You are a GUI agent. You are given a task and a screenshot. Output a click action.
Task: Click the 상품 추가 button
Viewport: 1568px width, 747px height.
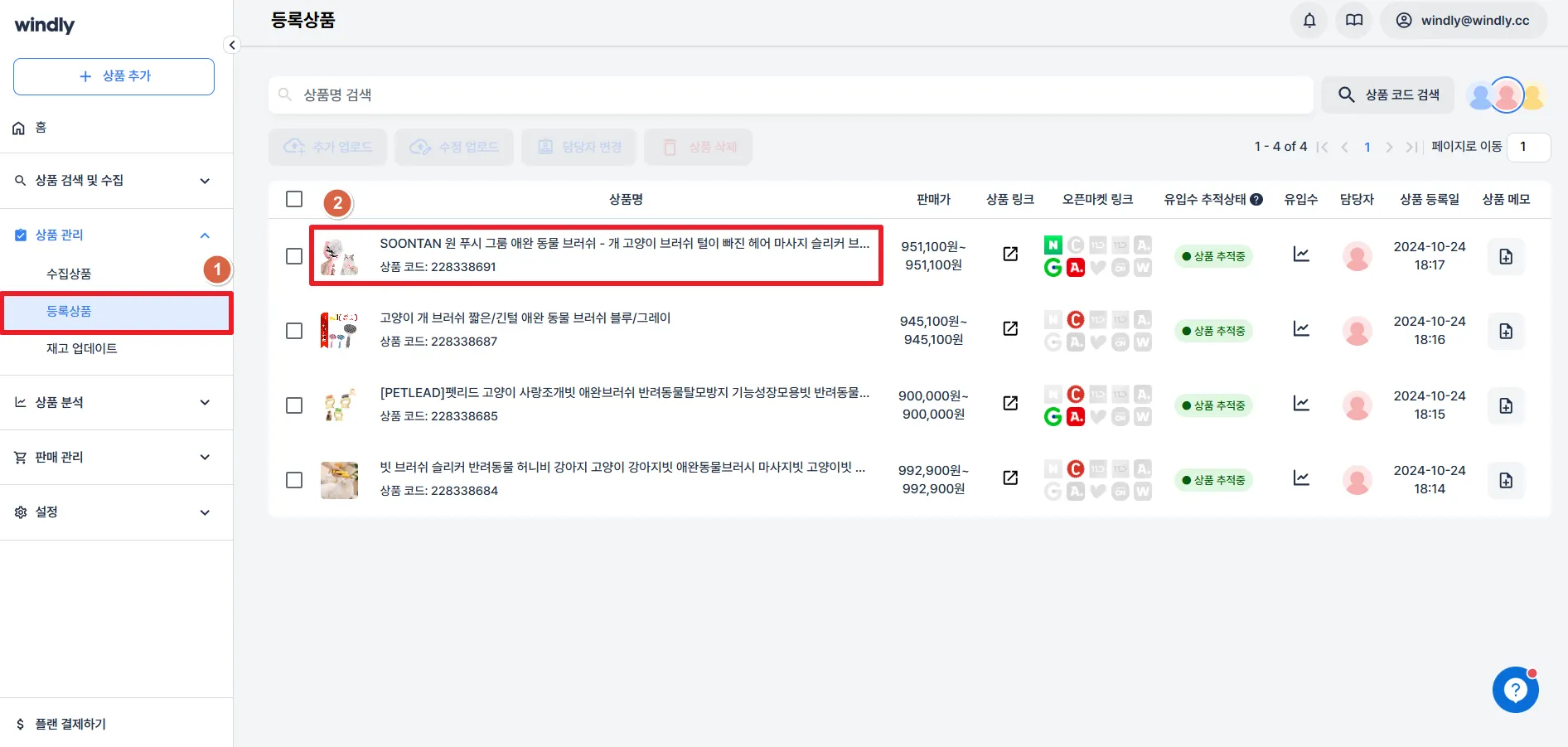114,76
